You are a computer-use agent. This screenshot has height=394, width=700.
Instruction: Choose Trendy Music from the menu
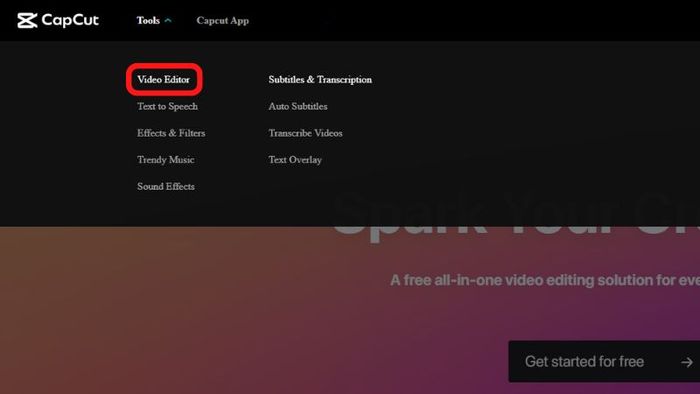point(166,160)
